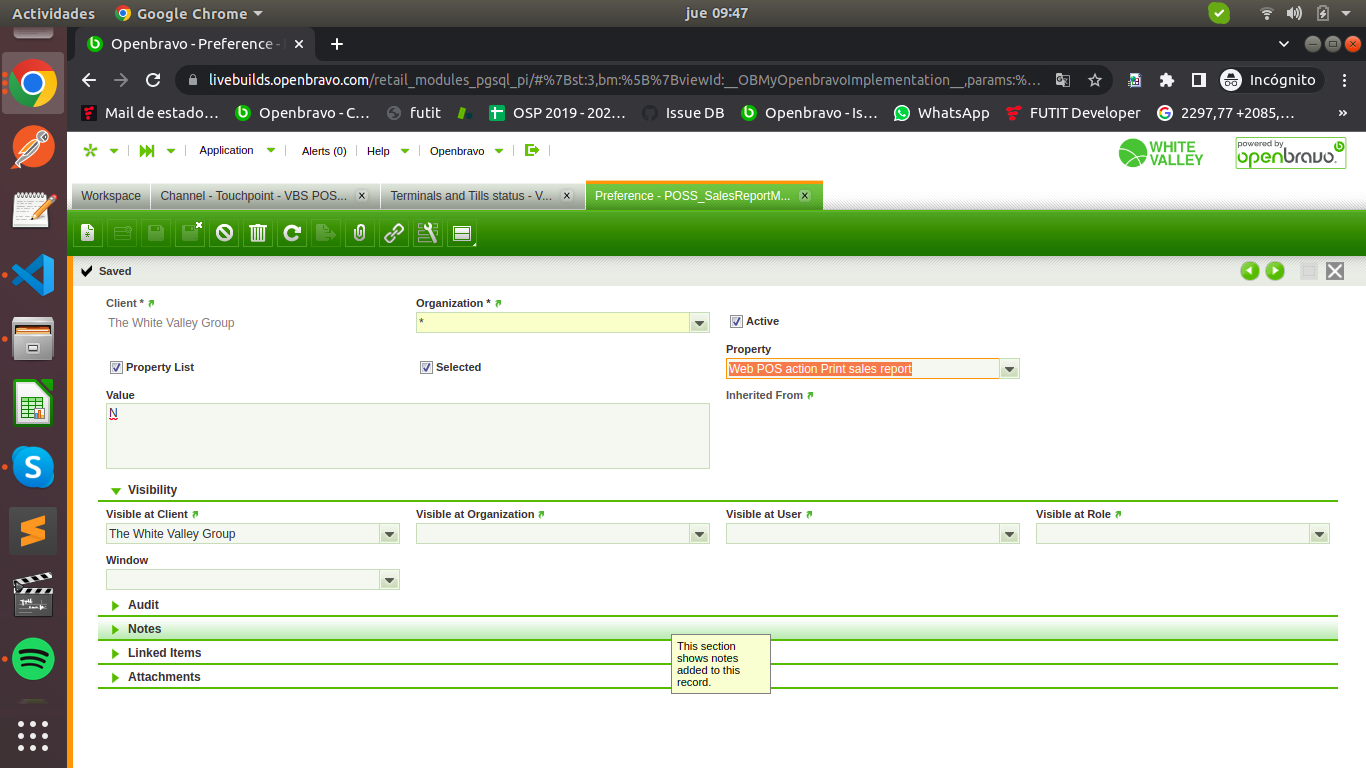Switch to Terminals and Tills status tab

(470, 196)
